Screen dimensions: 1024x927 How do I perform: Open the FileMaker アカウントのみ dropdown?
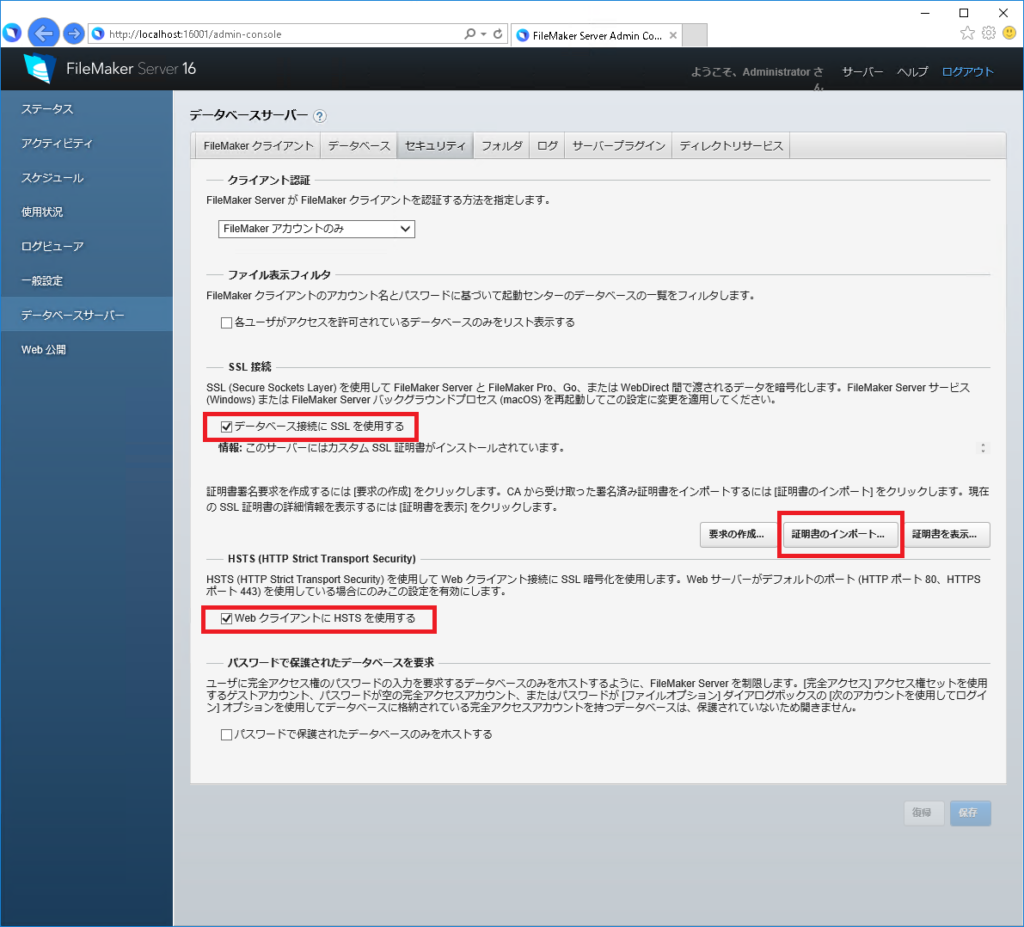(316, 229)
